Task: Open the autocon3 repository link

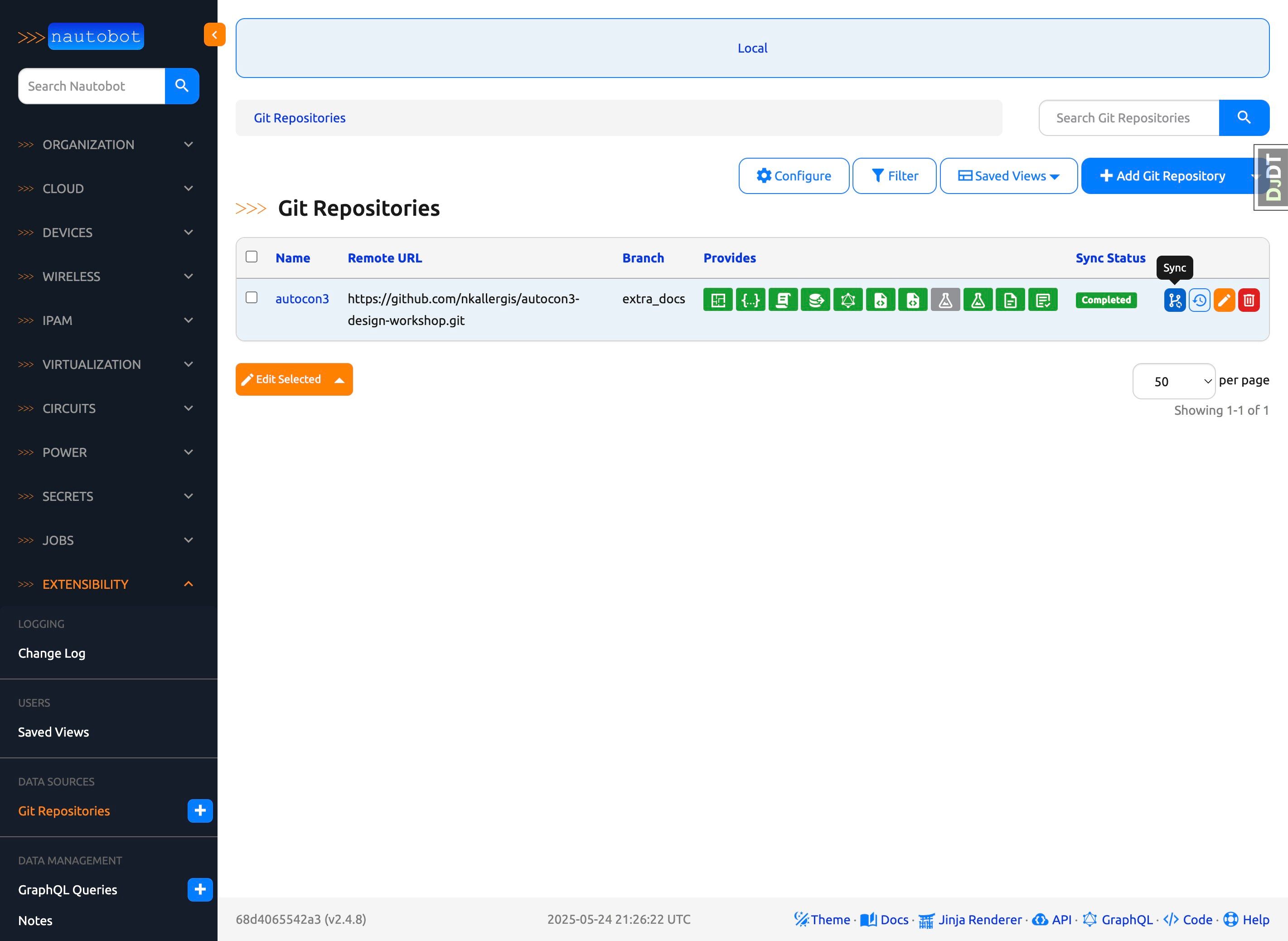Action: 302,299
